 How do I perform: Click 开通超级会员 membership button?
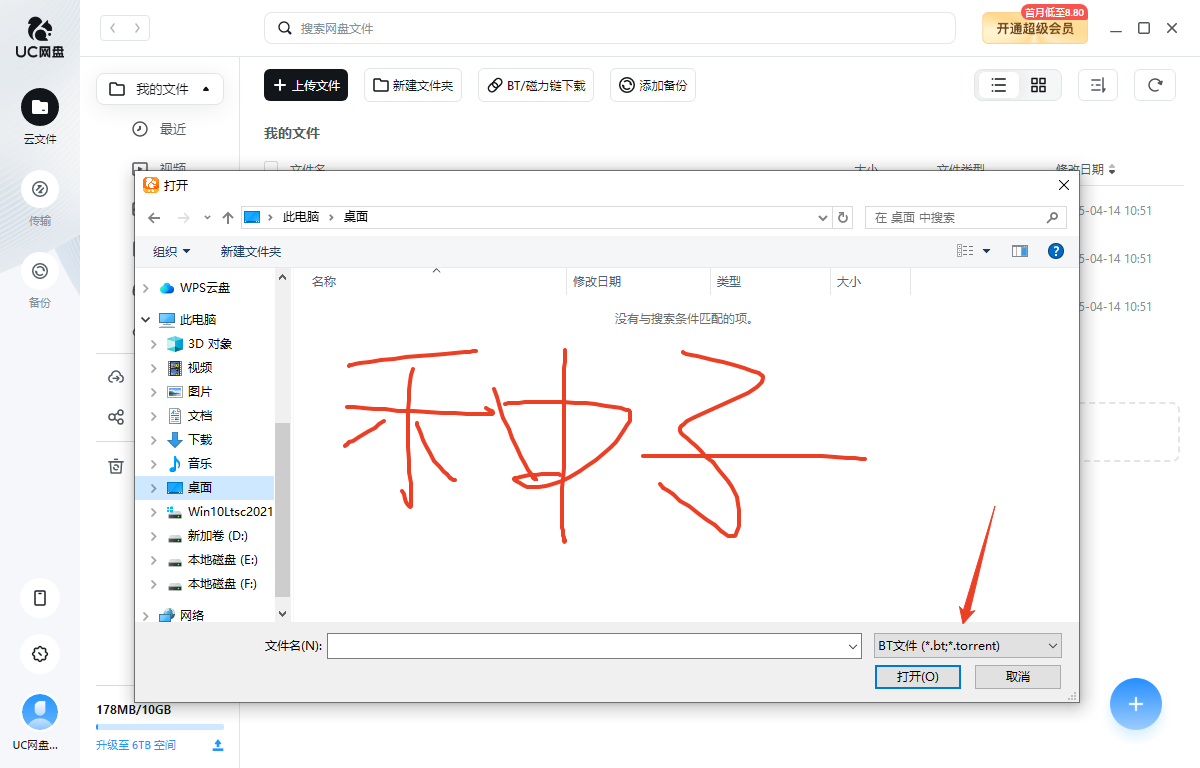pos(1034,28)
